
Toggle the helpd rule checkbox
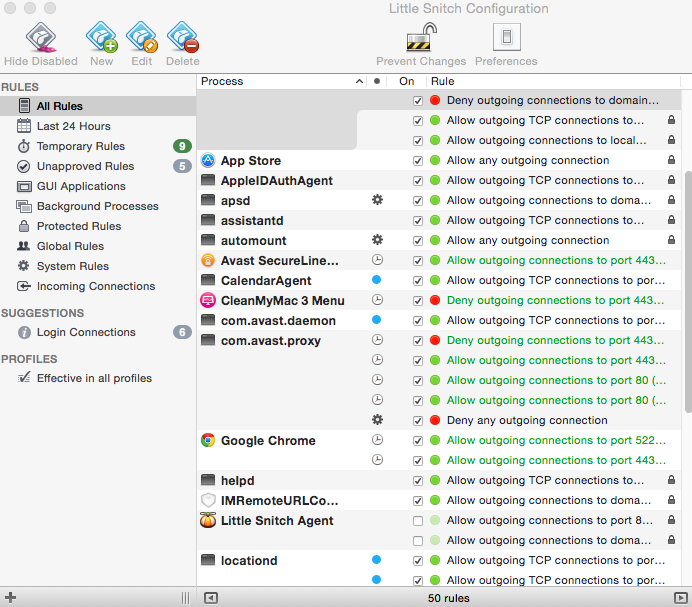click(418, 481)
